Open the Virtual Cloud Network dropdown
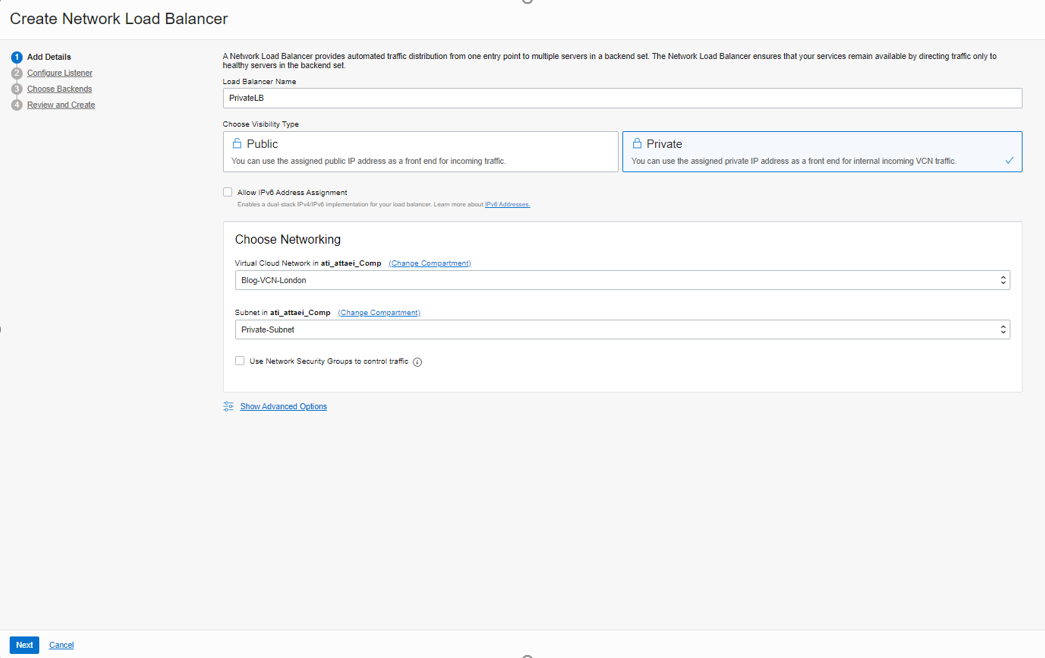 click(621, 280)
